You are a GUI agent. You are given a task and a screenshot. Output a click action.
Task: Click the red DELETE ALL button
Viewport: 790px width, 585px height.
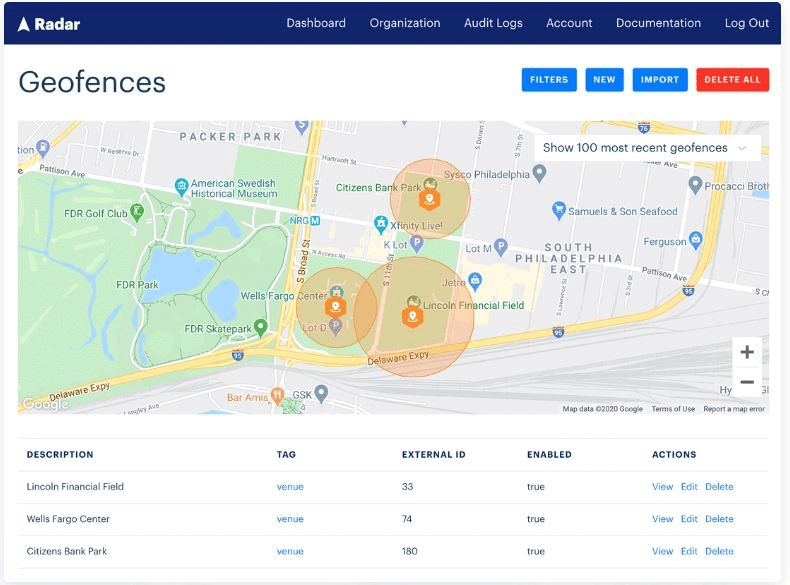[733, 80]
